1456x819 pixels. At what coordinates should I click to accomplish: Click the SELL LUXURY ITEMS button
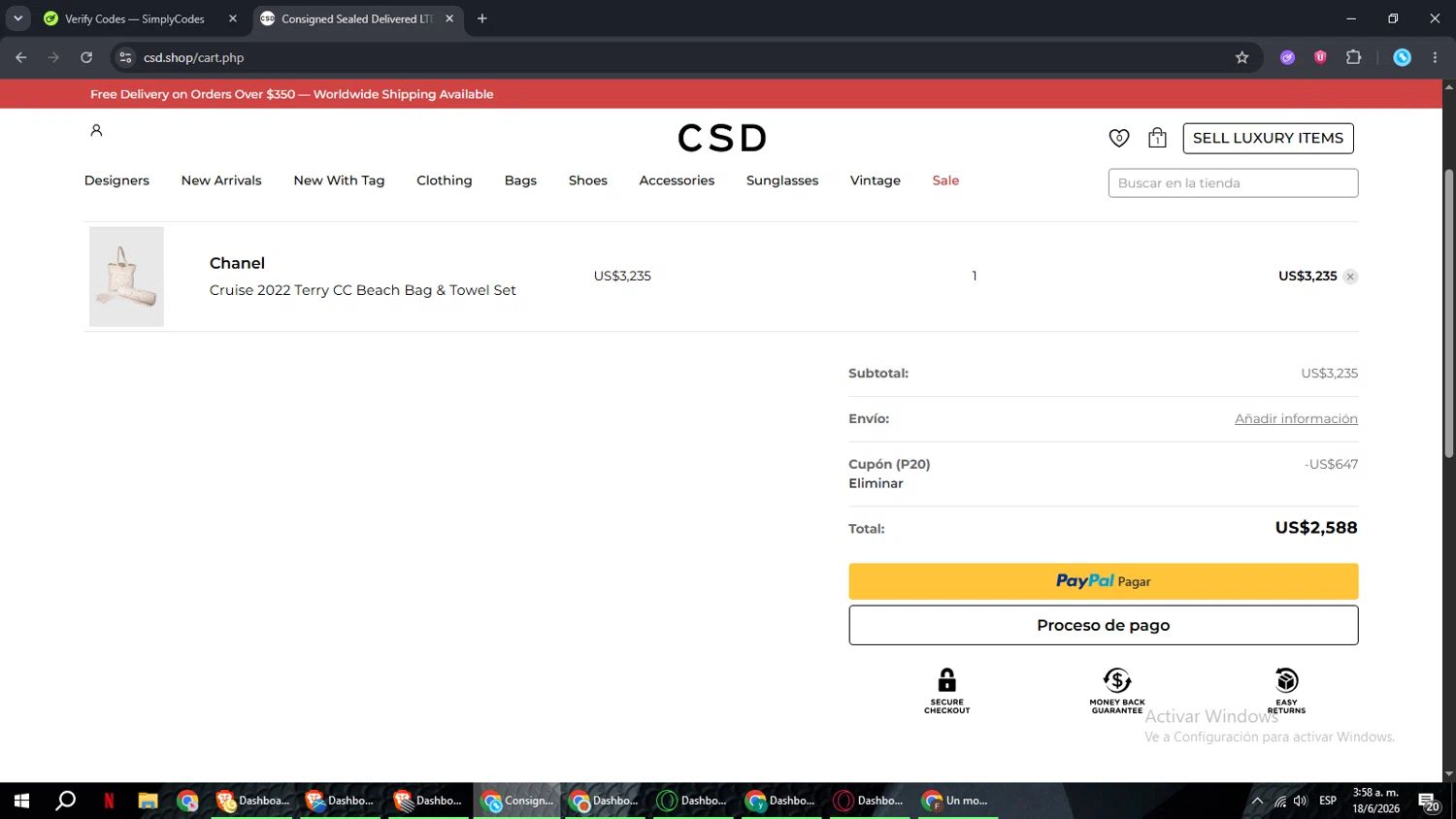1268,138
